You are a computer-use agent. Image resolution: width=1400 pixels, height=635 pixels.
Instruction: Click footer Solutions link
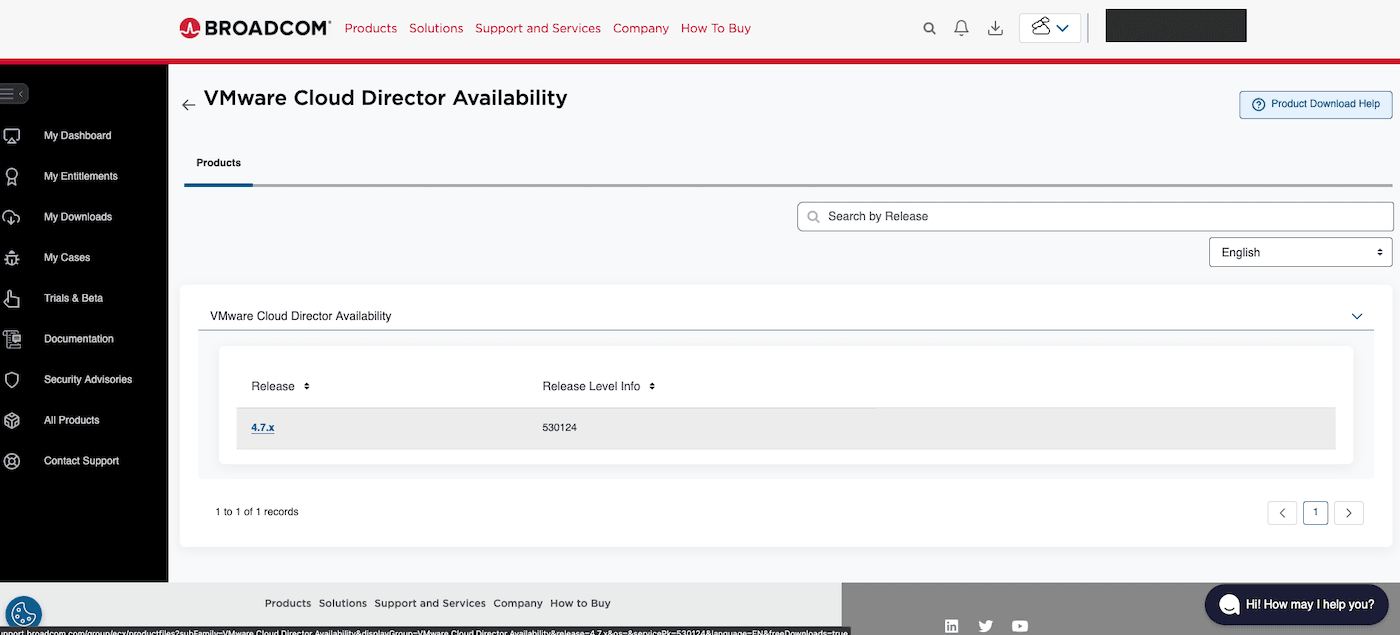(343, 603)
